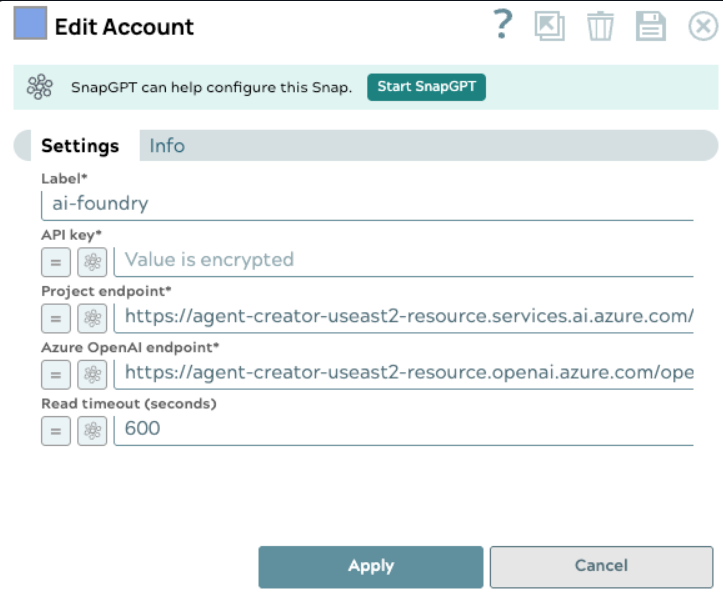Open SnapGPT icon for Azure OpenAI endpoint
The width and height of the screenshot is (723, 594).
pyautogui.click(x=92, y=374)
